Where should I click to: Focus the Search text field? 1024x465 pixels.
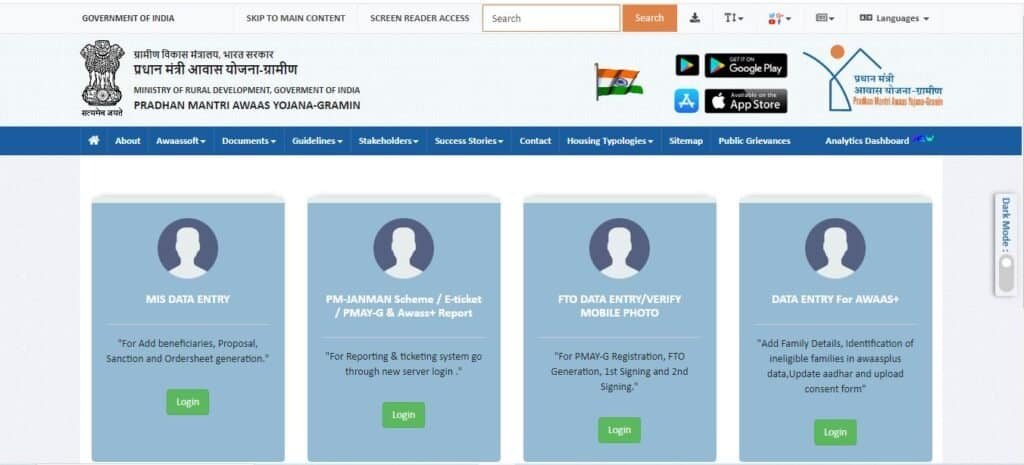(551, 18)
